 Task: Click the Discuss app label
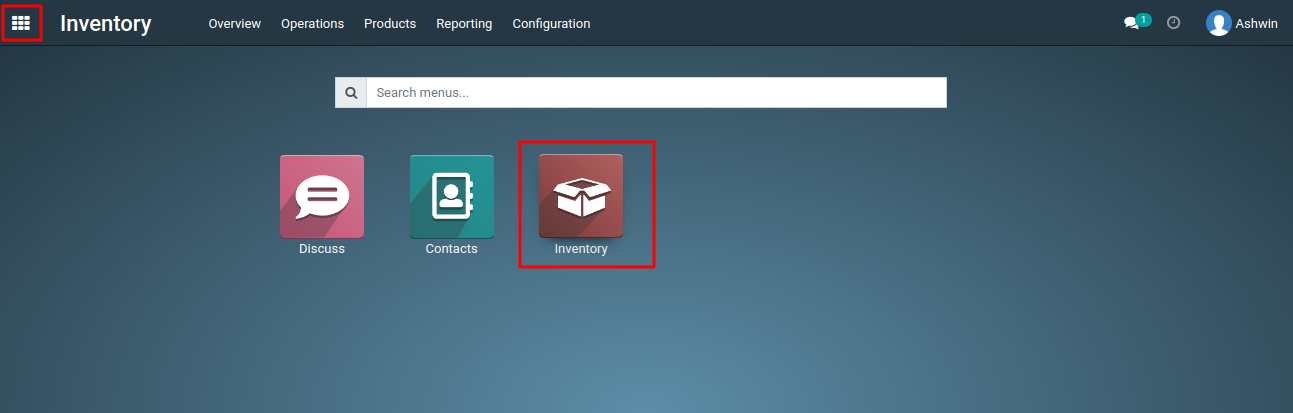[x=322, y=249]
